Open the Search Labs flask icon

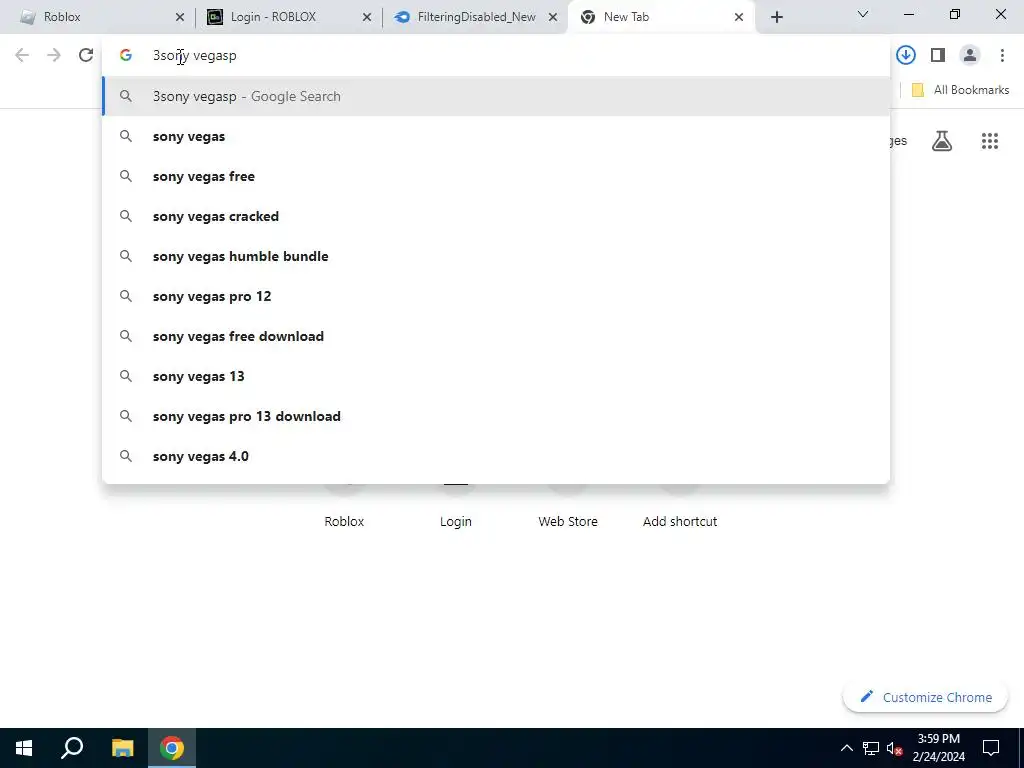click(942, 141)
